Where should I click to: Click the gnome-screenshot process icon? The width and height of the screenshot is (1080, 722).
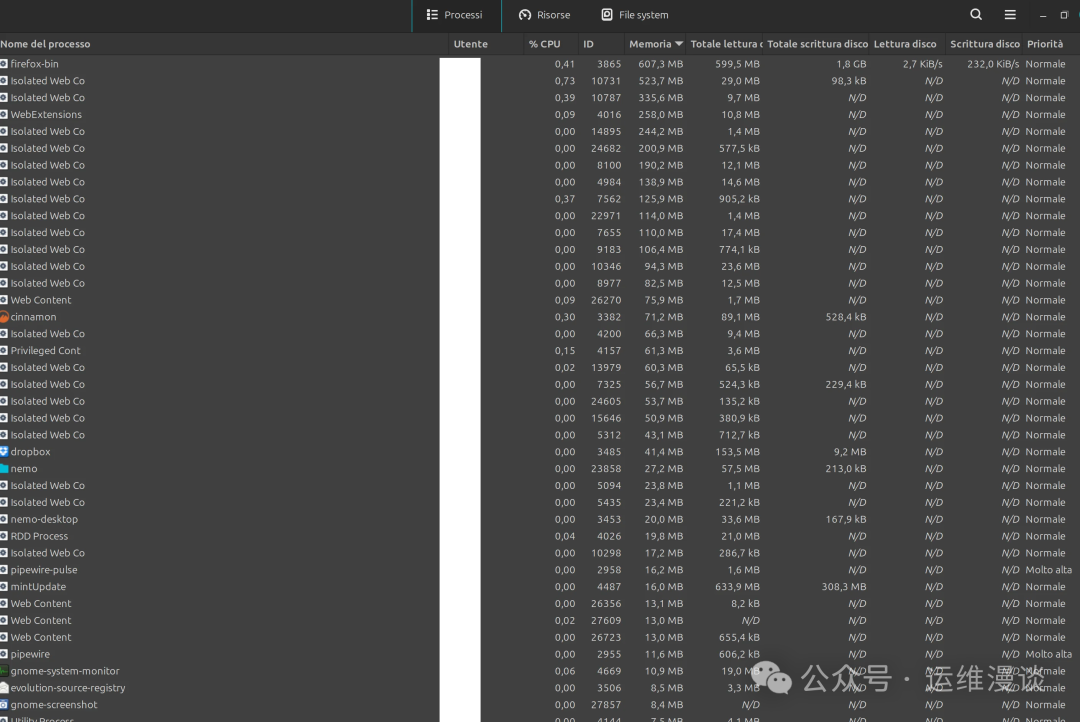click(4, 705)
